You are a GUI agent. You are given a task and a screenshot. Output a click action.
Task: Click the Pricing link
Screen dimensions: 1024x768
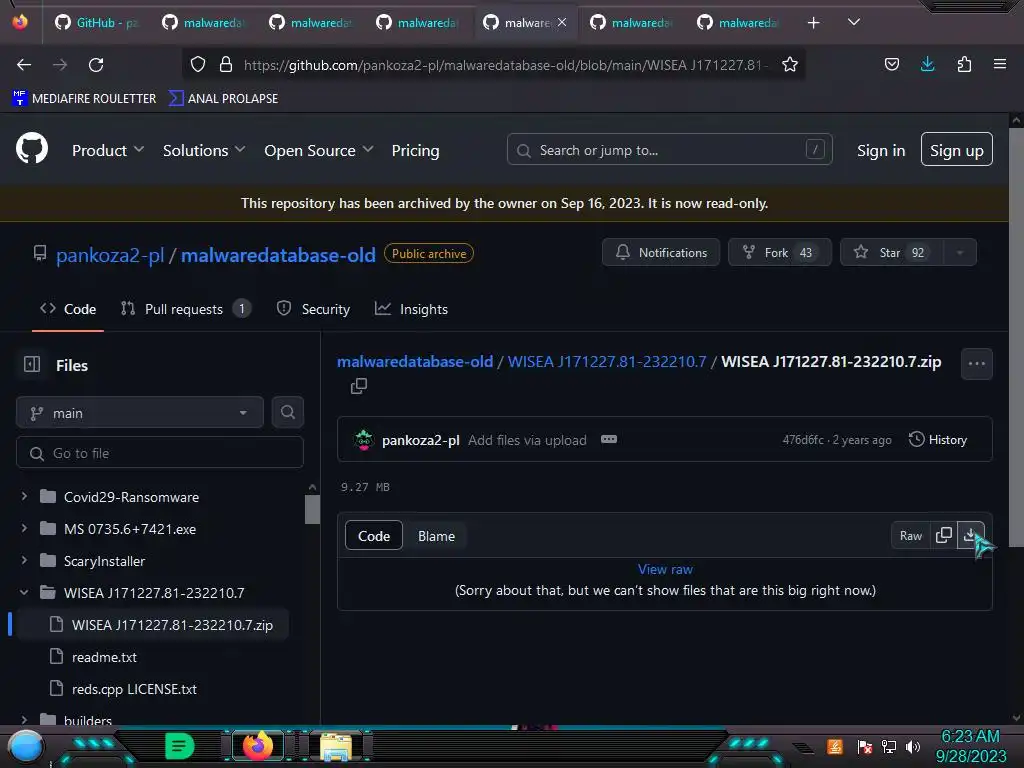415,150
